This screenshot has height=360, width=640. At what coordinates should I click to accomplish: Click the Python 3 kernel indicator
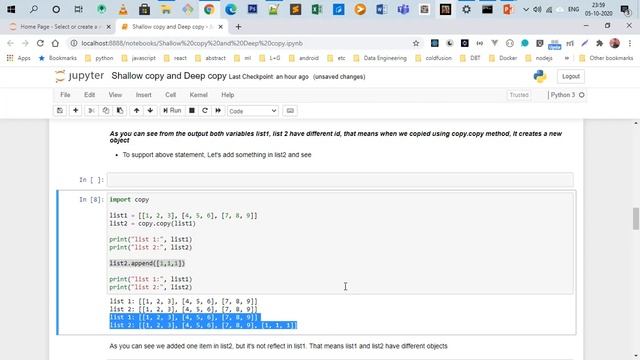point(567,95)
